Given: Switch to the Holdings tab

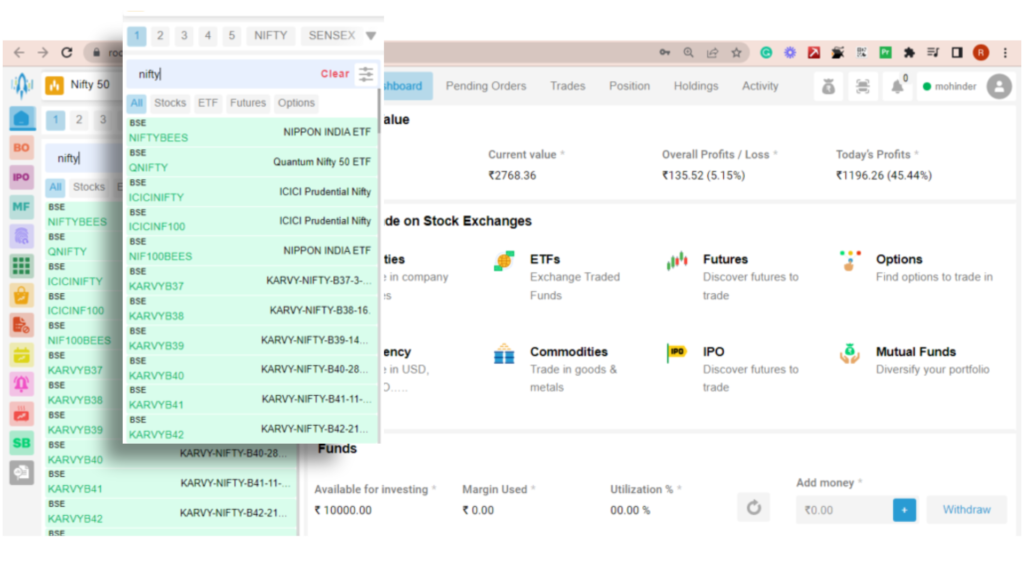Looking at the screenshot, I should pos(695,86).
